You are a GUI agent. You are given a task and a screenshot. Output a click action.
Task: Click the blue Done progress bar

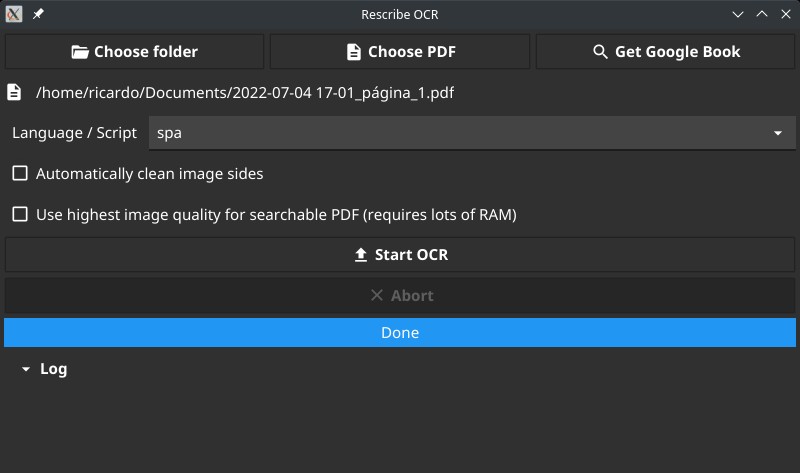[400, 333]
